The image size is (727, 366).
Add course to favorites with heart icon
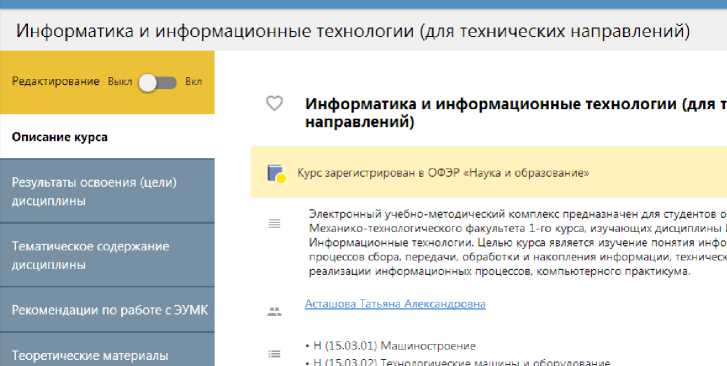[x=274, y=103]
